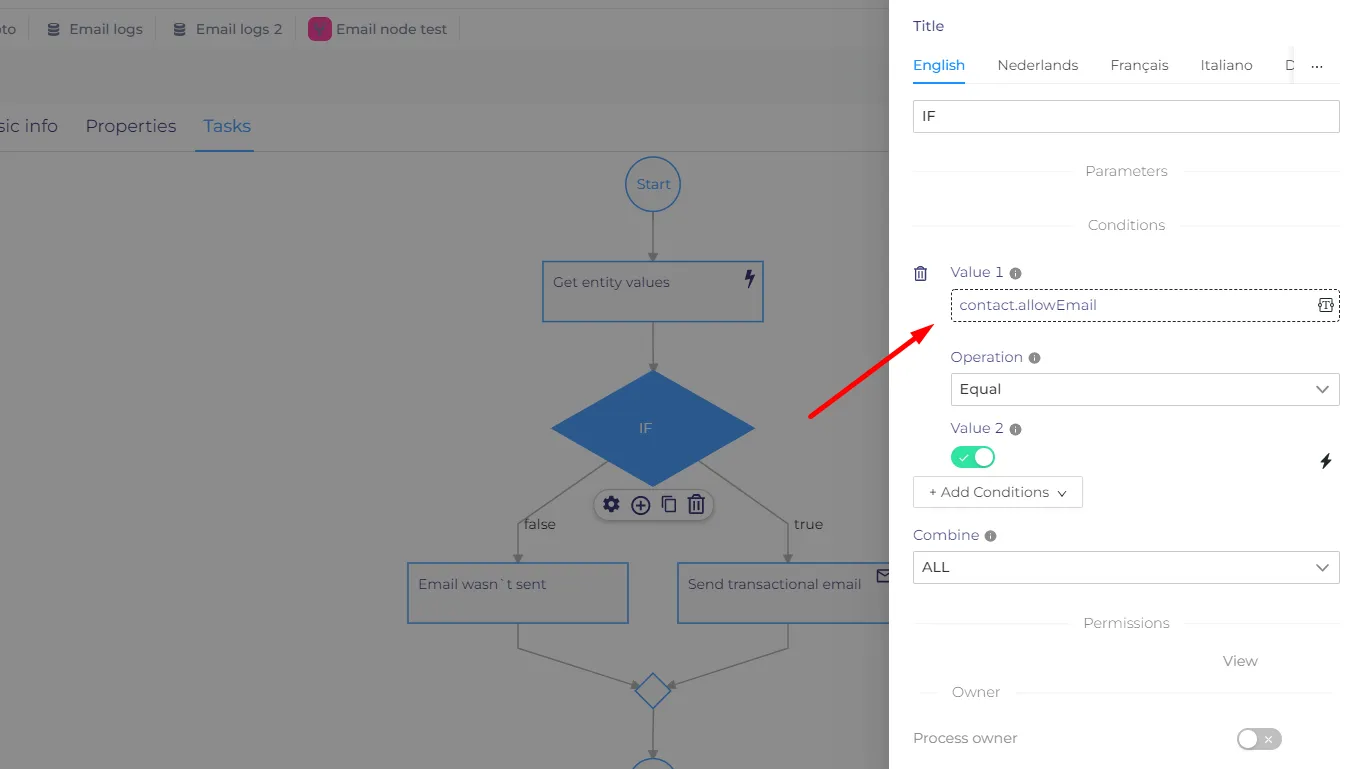This screenshot has height=769, width=1357.
Task: Select the Italiano language tab
Action: [x=1226, y=65]
